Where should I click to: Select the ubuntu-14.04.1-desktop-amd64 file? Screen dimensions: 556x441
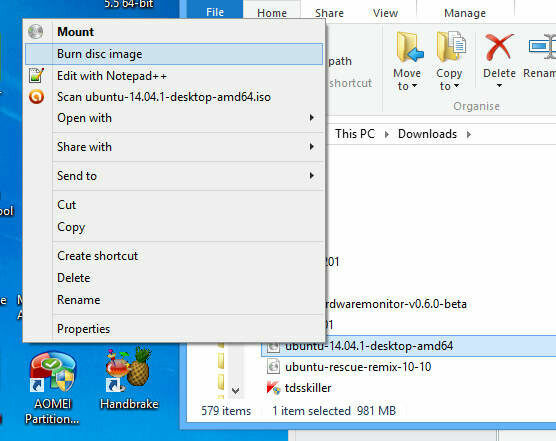(369, 346)
